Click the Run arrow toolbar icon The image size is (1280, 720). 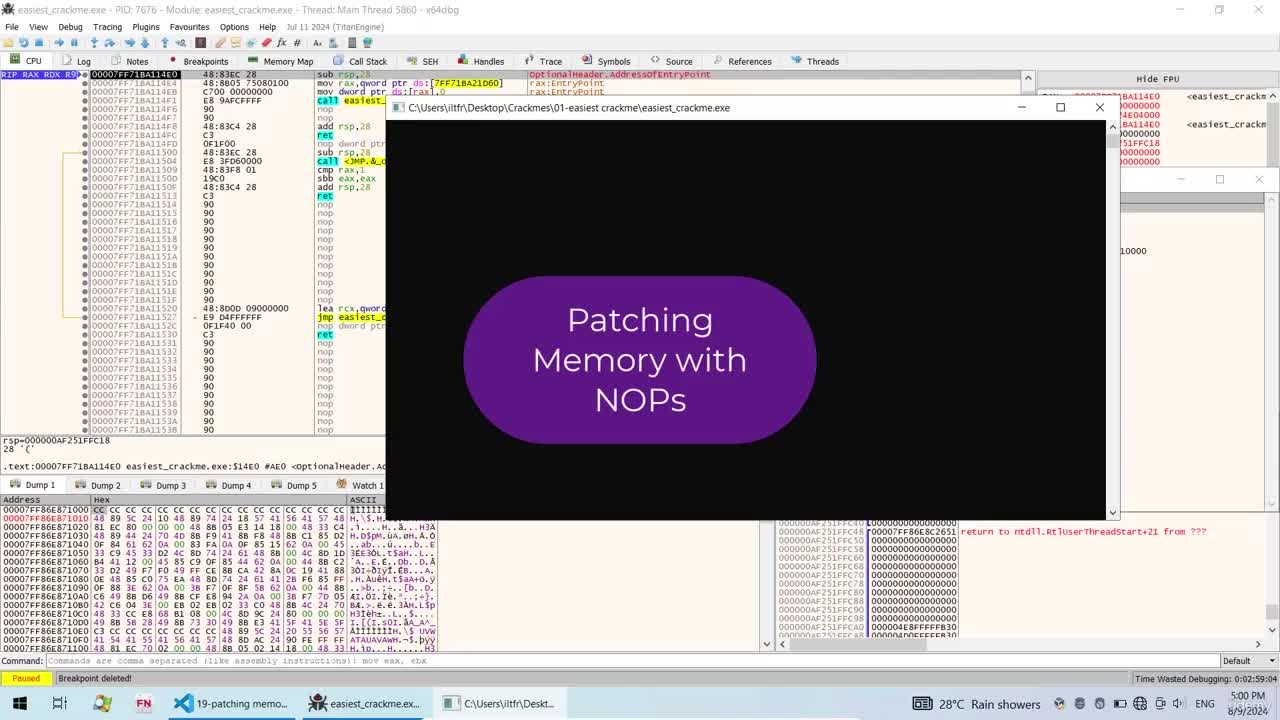coord(58,43)
